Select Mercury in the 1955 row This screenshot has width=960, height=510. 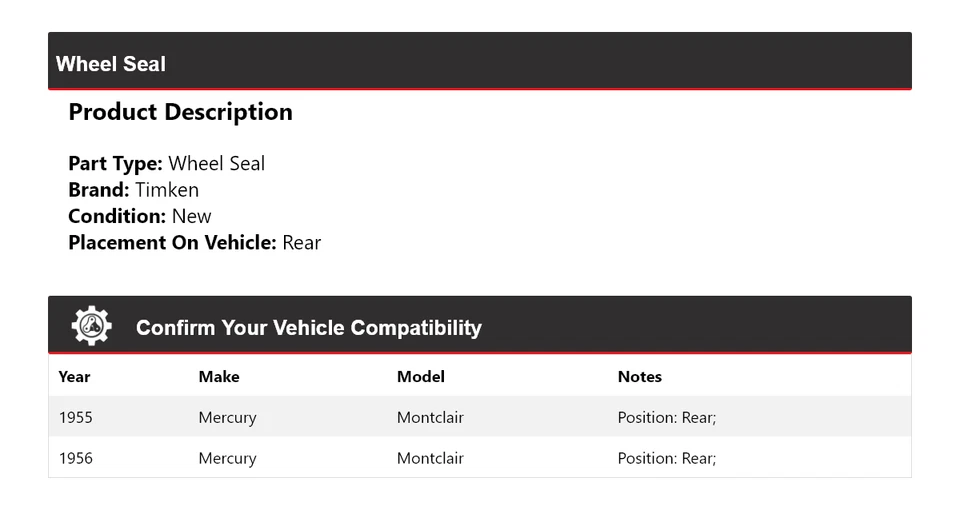click(227, 417)
